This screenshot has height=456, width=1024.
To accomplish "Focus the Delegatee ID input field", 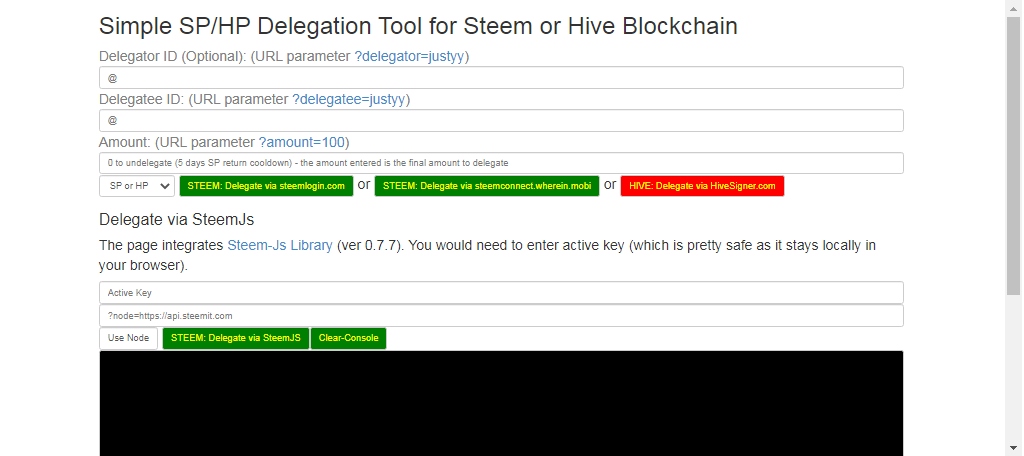I will point(502,121).
